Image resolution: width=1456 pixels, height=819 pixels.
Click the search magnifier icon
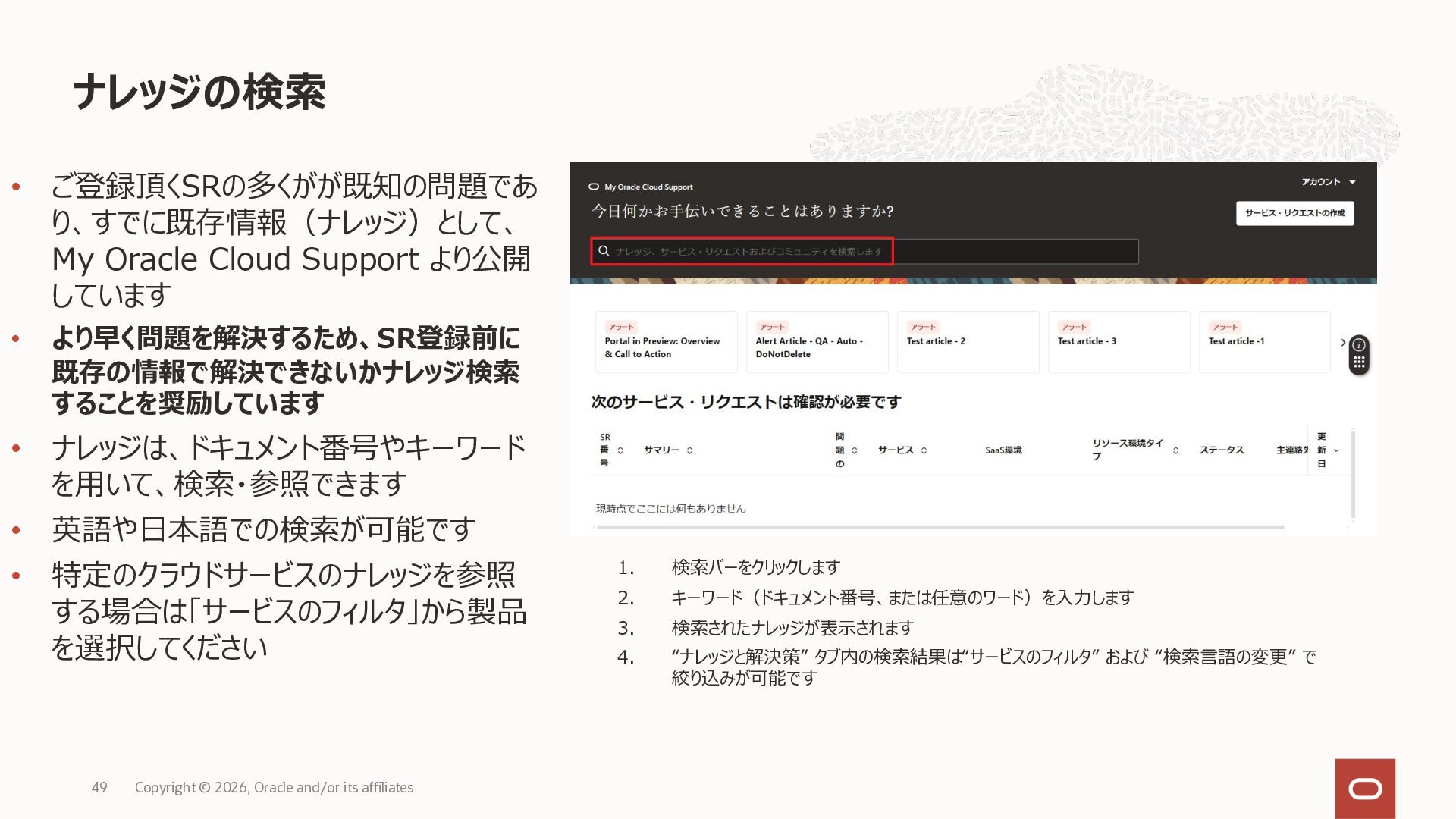click(x=604, y=251)
